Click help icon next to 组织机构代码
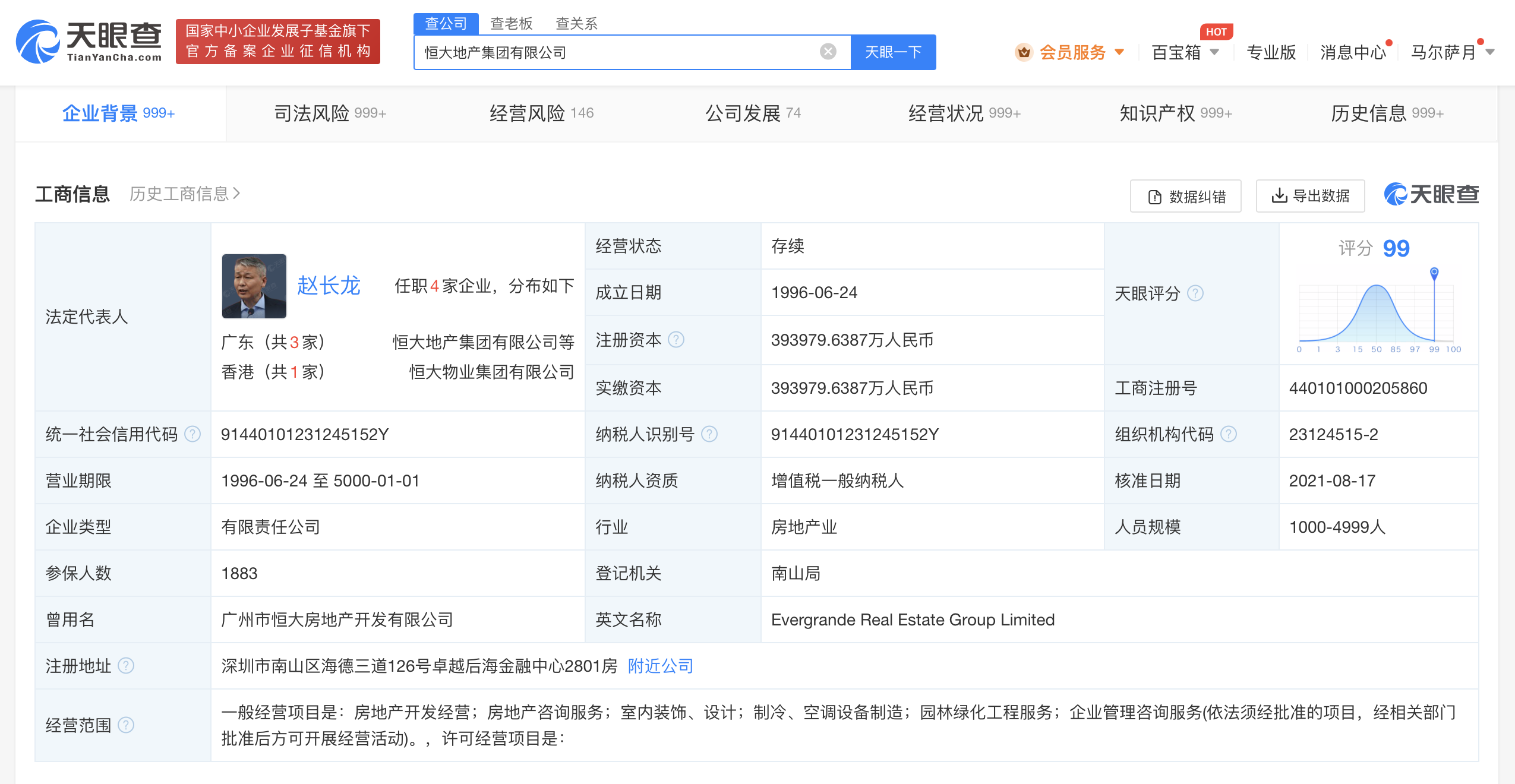The height and width of the screenshot is (784, 1515). tap(1229, 434)
